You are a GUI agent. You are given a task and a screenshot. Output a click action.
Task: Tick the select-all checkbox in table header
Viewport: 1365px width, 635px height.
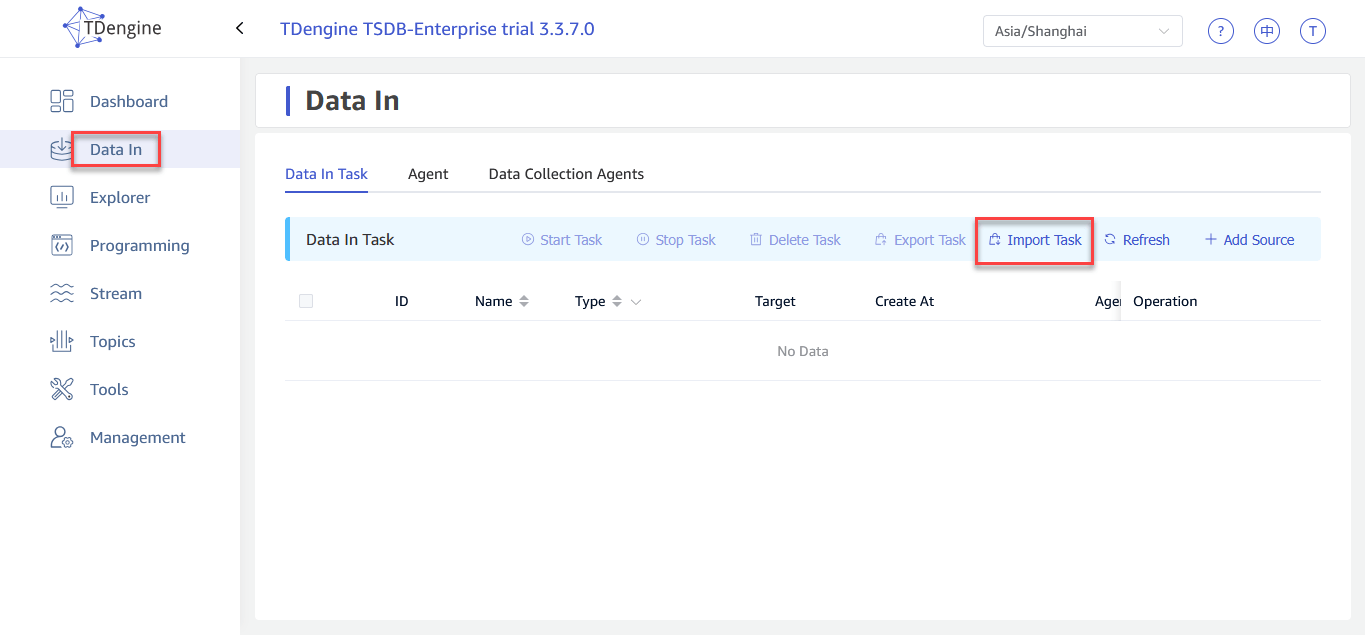point(306,301)
